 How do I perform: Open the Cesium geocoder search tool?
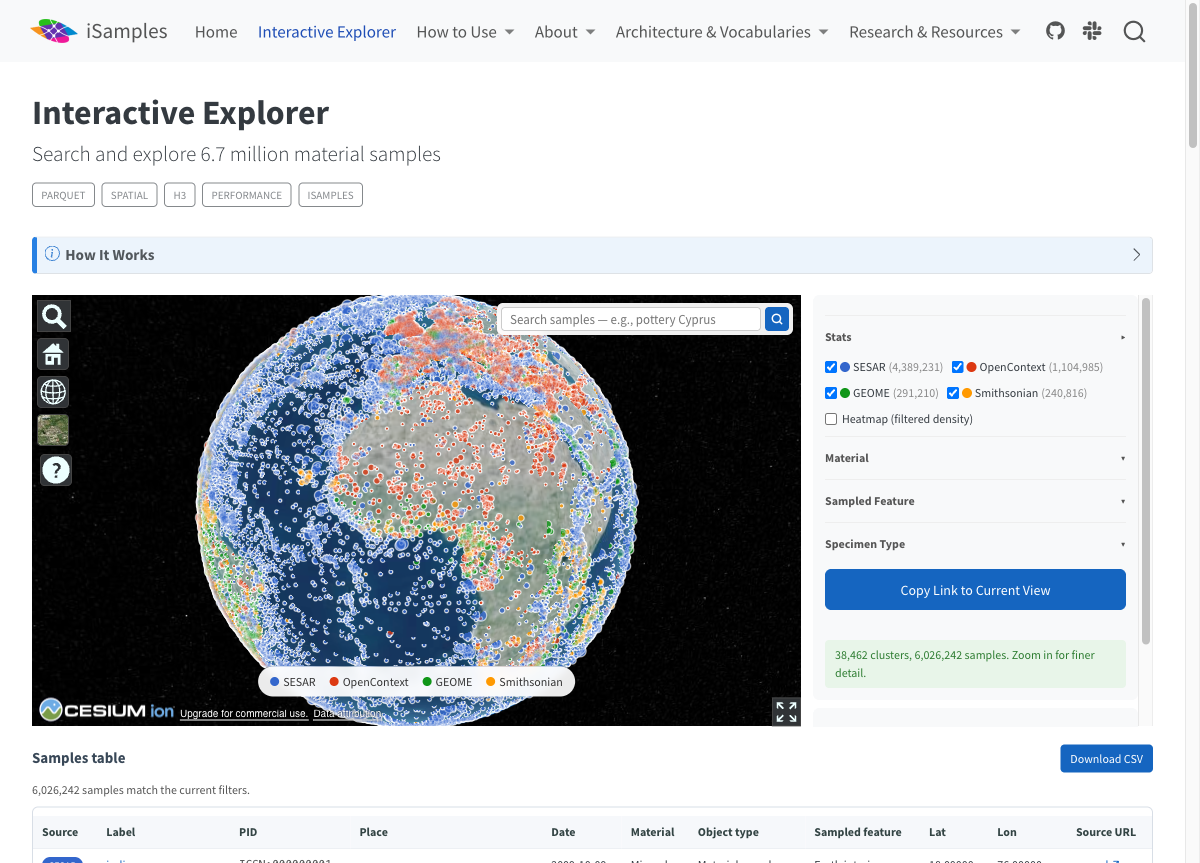(54, 316)
